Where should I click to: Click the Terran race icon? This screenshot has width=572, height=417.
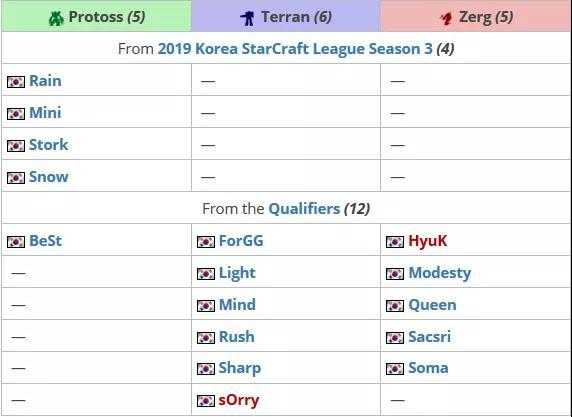248,18
